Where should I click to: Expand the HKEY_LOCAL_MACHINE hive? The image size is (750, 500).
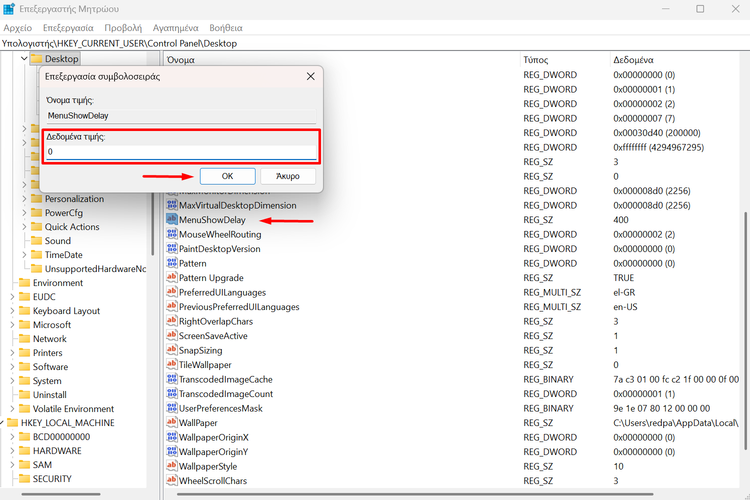coord(3,423)
